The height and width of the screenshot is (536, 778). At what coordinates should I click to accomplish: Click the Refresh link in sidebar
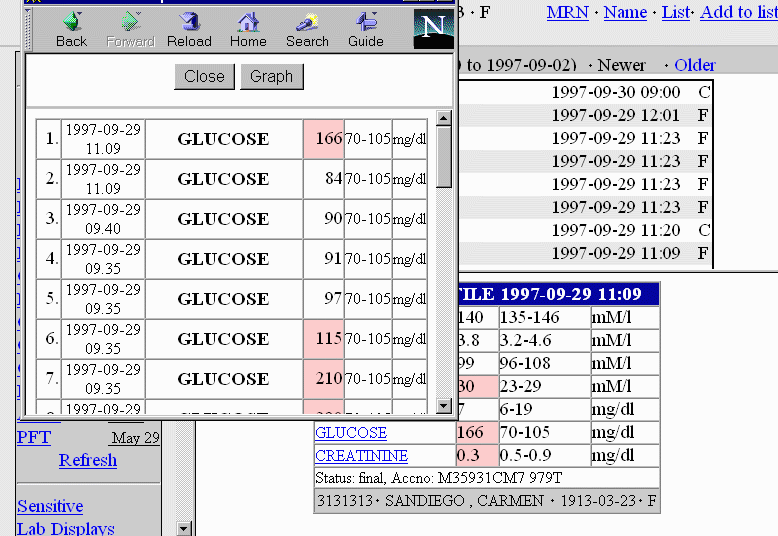pyautogui.click(x=87, y=460)
